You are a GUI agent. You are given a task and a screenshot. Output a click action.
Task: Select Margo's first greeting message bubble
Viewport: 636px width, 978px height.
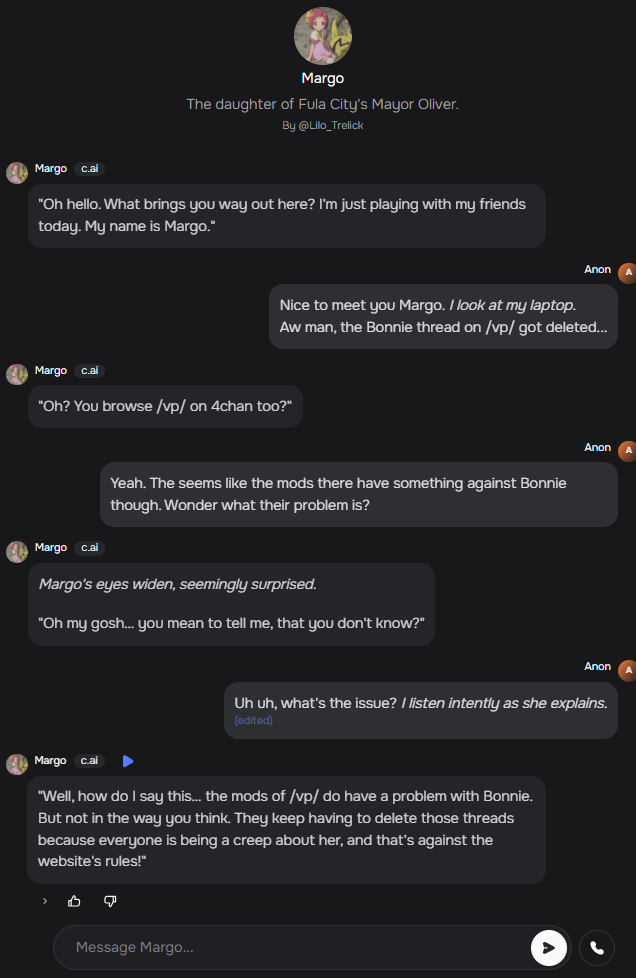pyautogui.click(x=286, y=215)
